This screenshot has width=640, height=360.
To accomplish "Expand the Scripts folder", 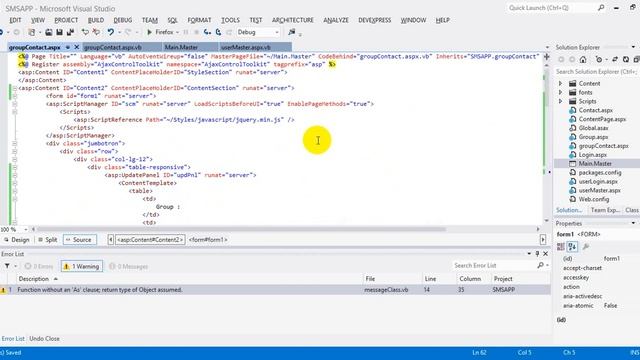I will point(560,101).
